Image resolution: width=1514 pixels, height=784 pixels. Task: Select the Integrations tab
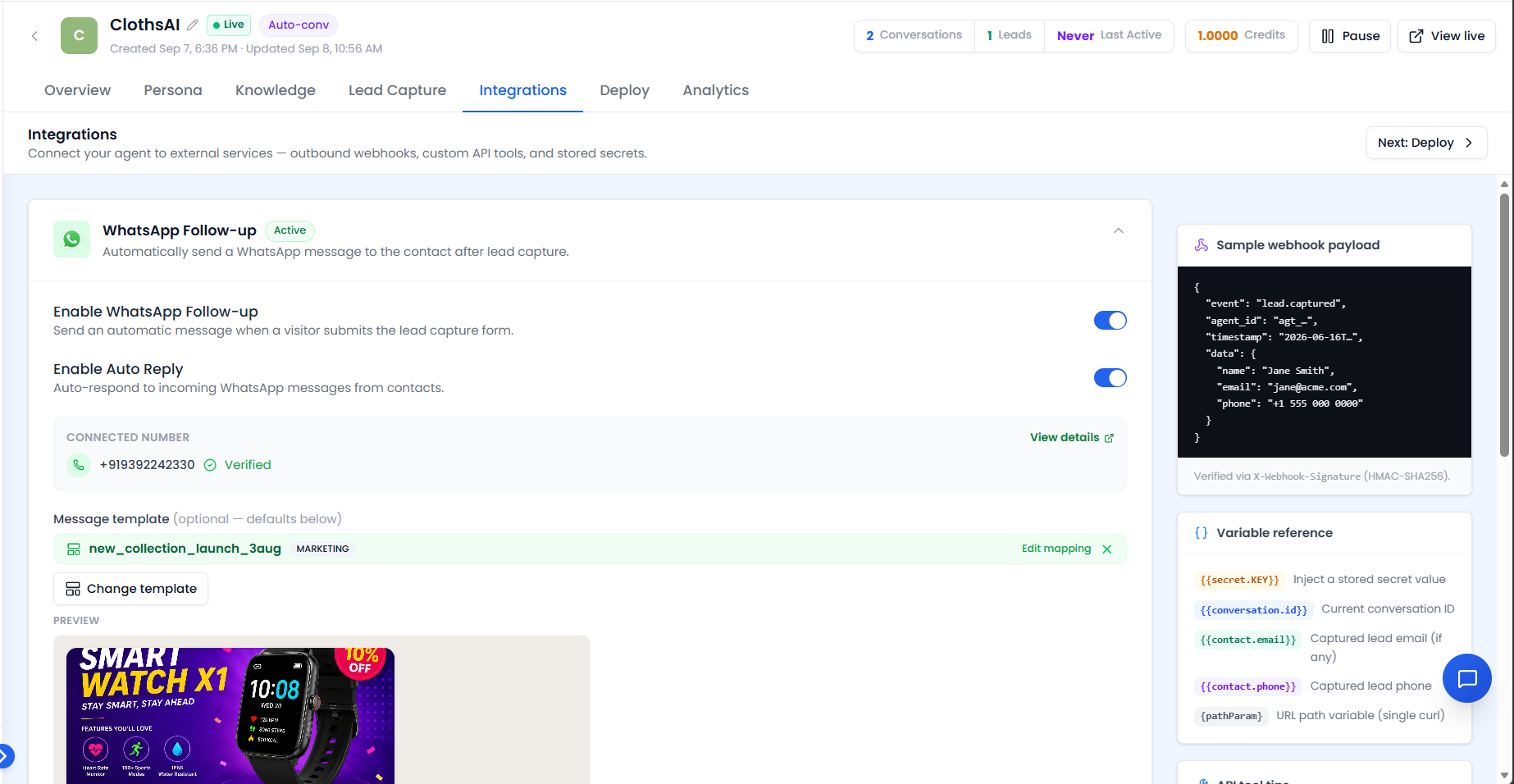(523, 90)
